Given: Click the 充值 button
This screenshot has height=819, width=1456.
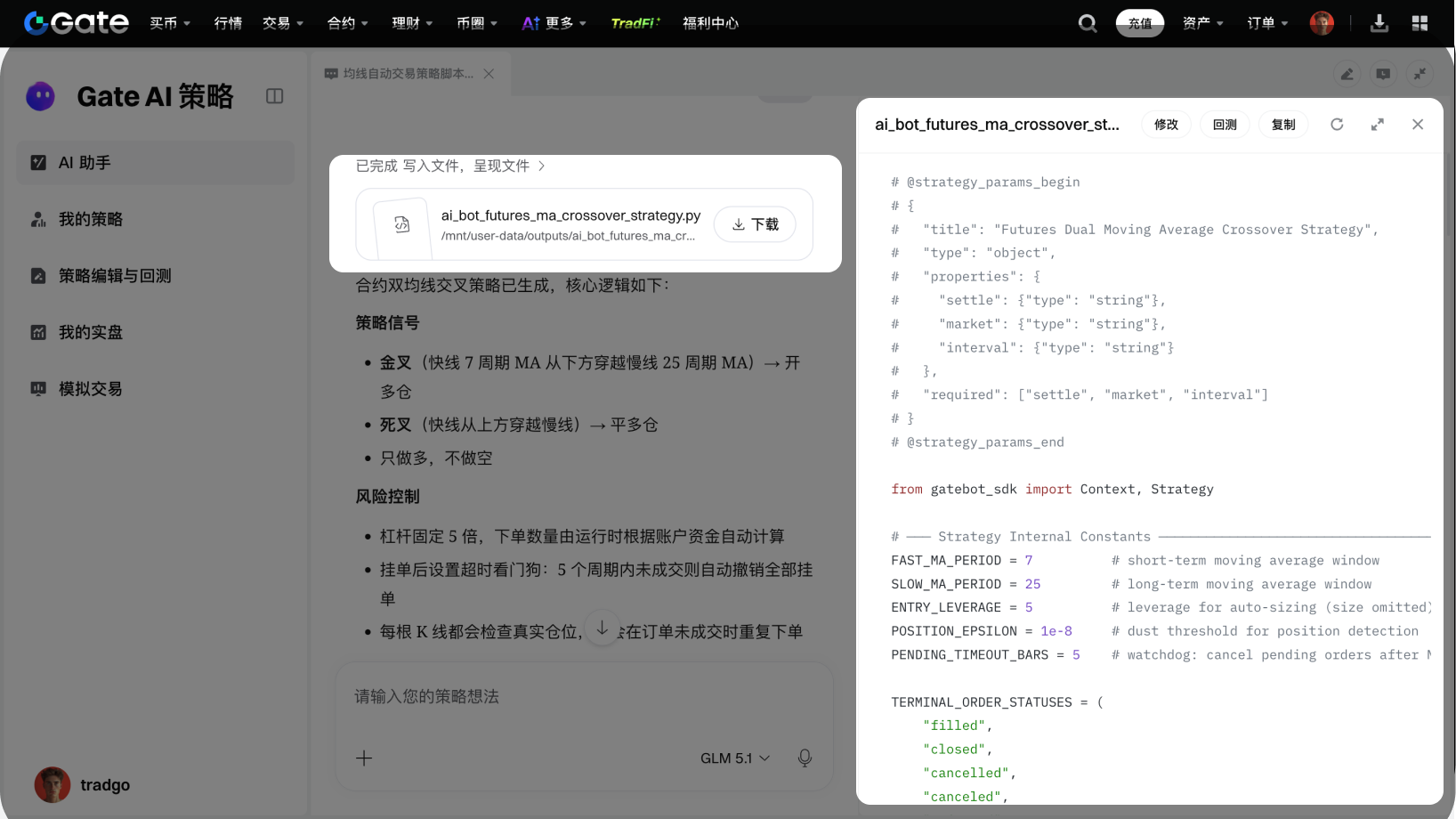Looking at the screenshot, I should (x=1140, y=23).
